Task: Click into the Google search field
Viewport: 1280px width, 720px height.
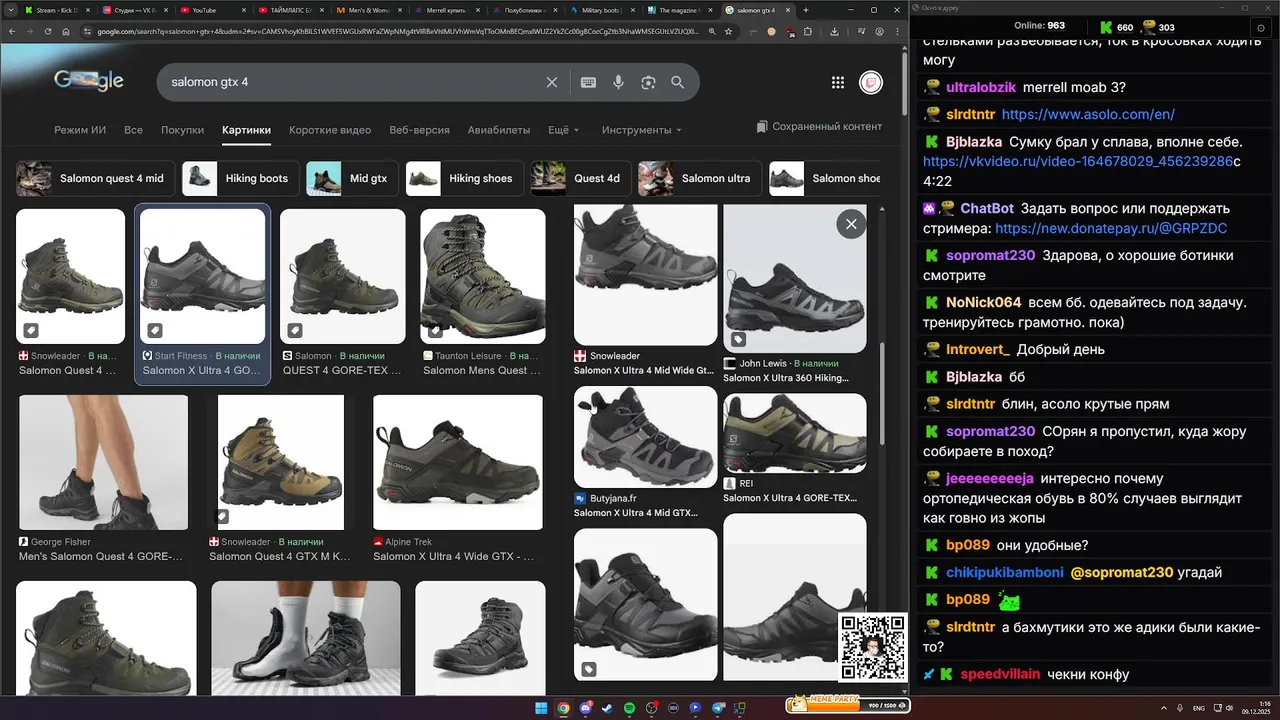Action: pyautogui.click(x=350, y=82)
